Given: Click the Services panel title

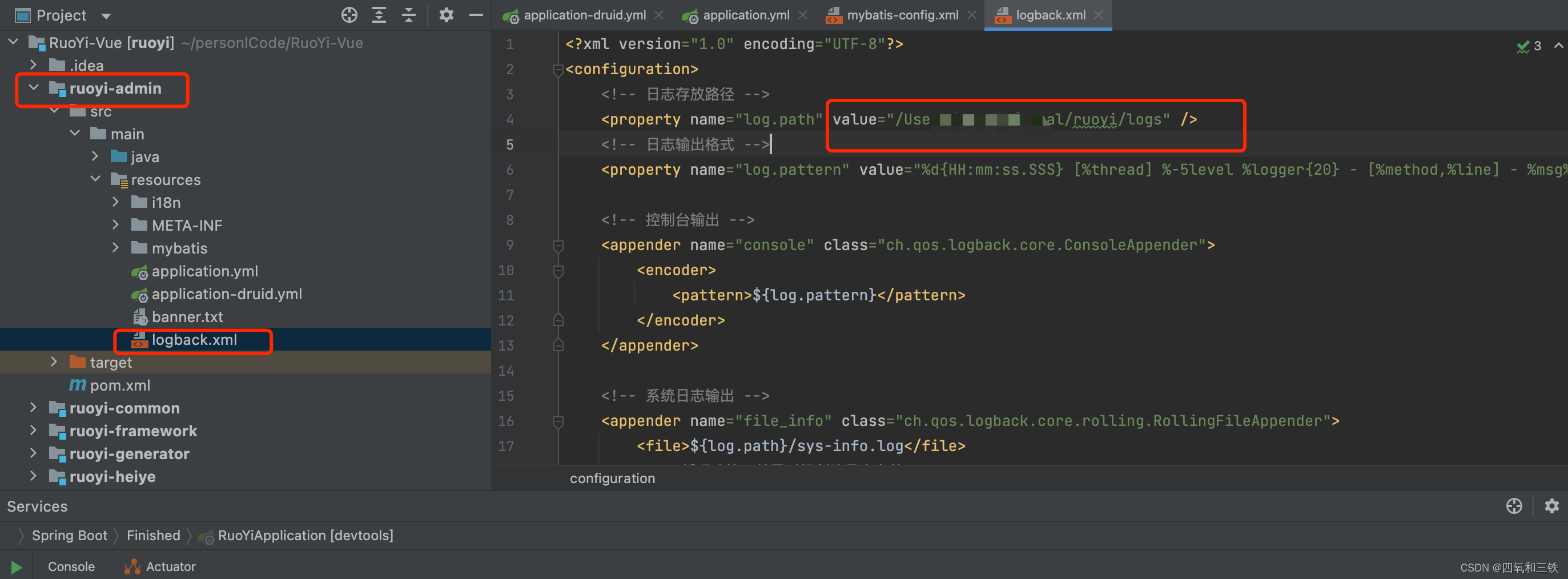Looking at the screenshot, I should (37, 506).
